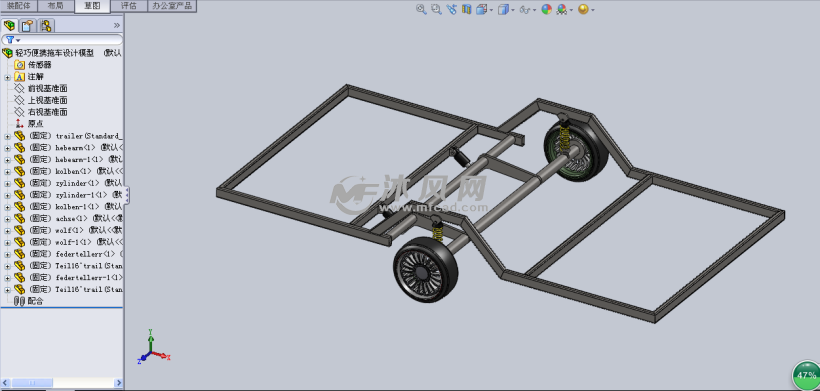
Task: Select the 上视基准面 plane
Action: (48, 100)
